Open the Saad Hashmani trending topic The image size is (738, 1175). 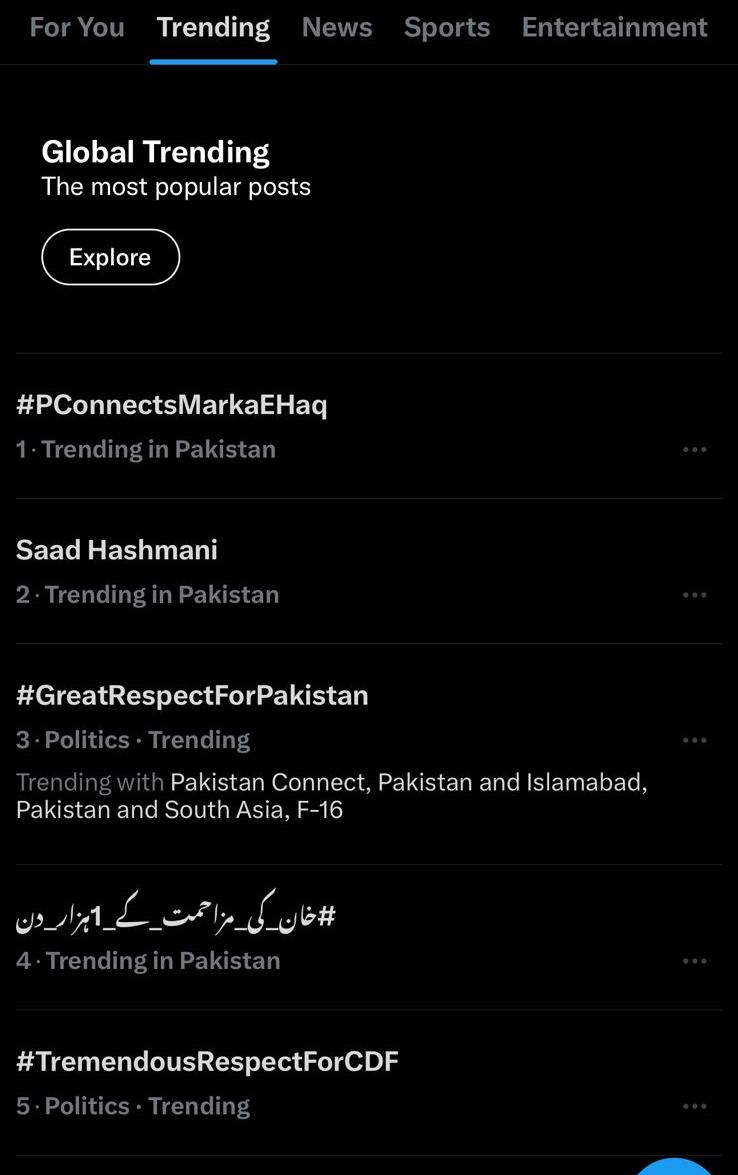[117, 550]
